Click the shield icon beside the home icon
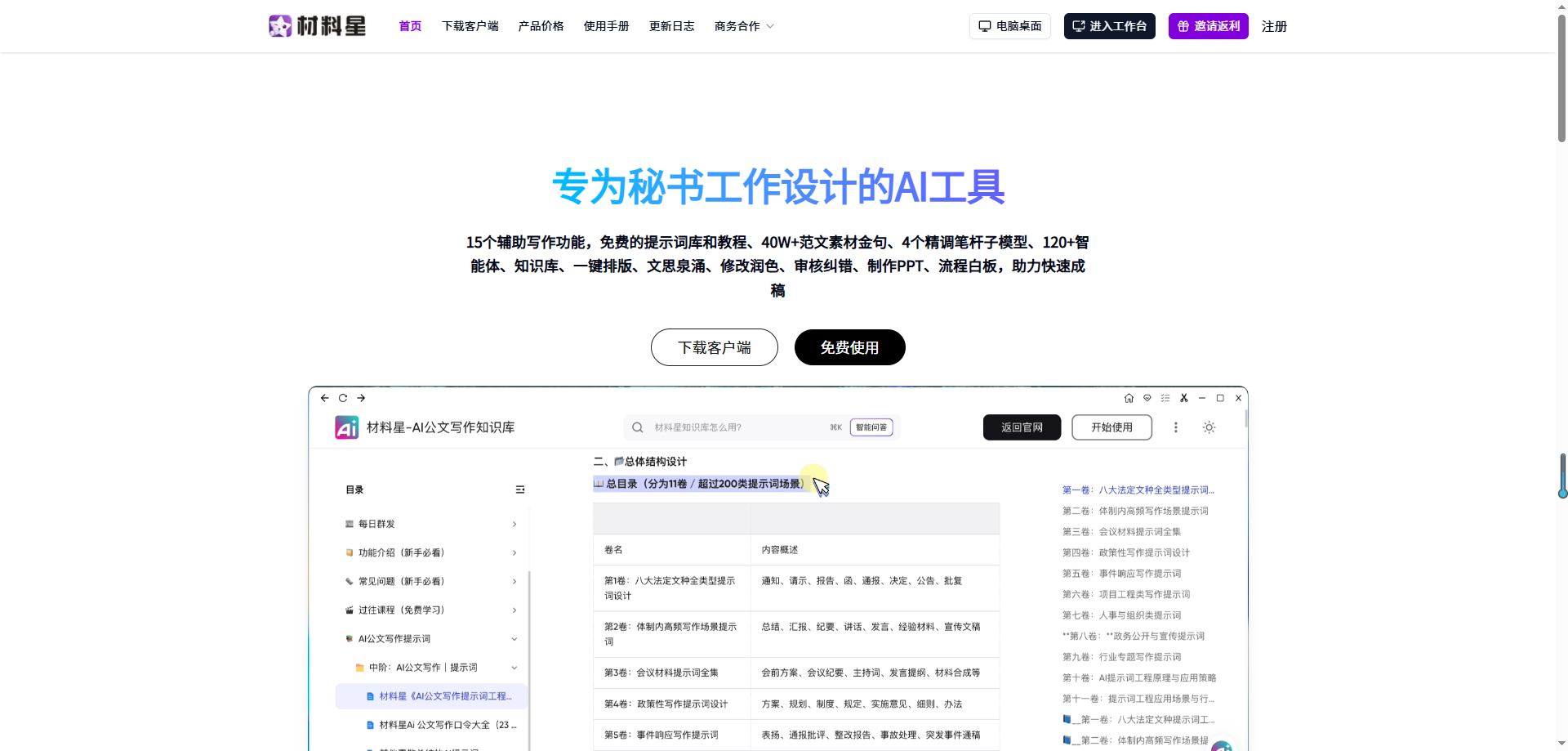Viewport: 1568px width, 751px height. 1147,398
